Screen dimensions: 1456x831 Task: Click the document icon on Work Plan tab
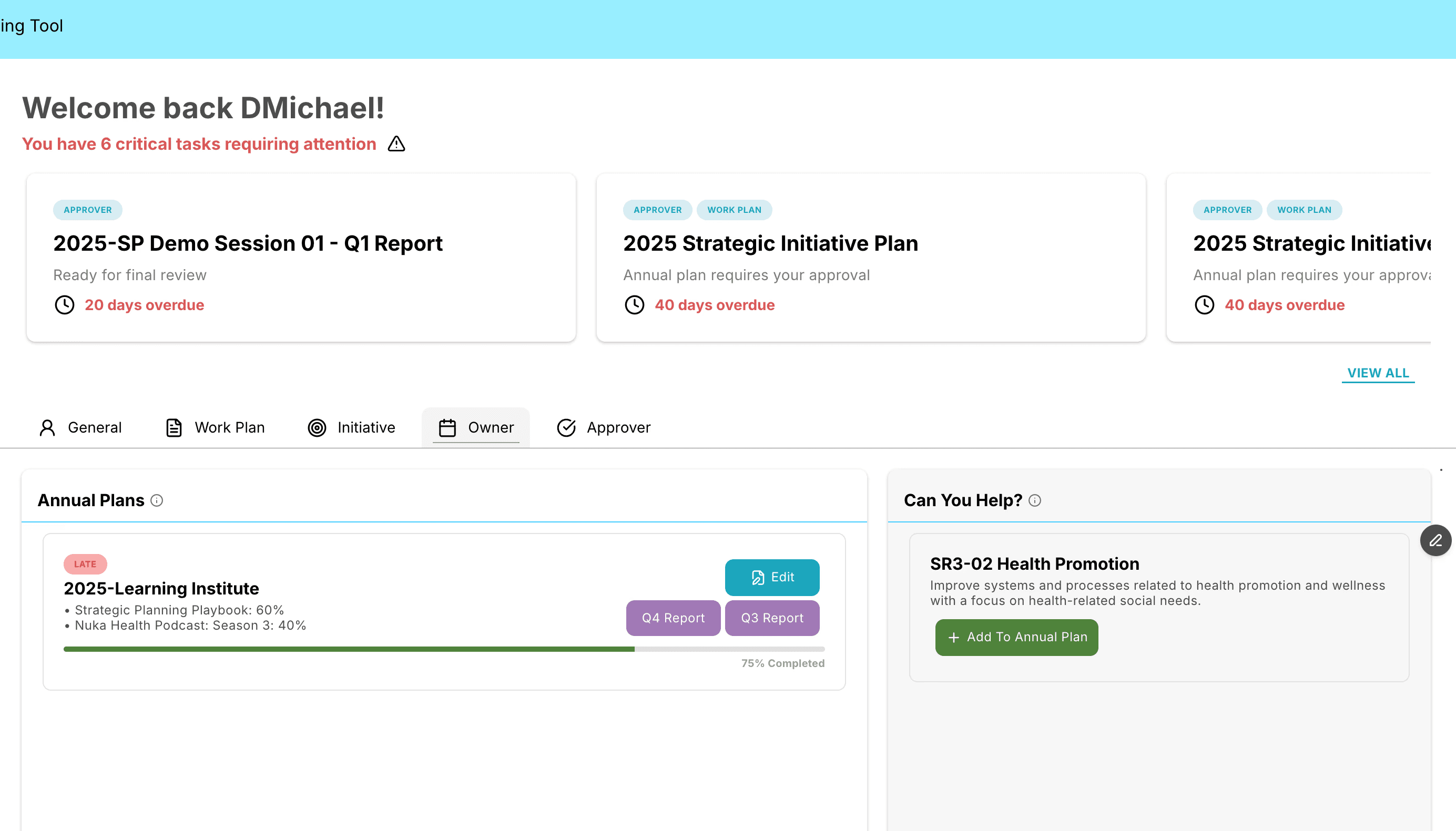tap(174, 427)
